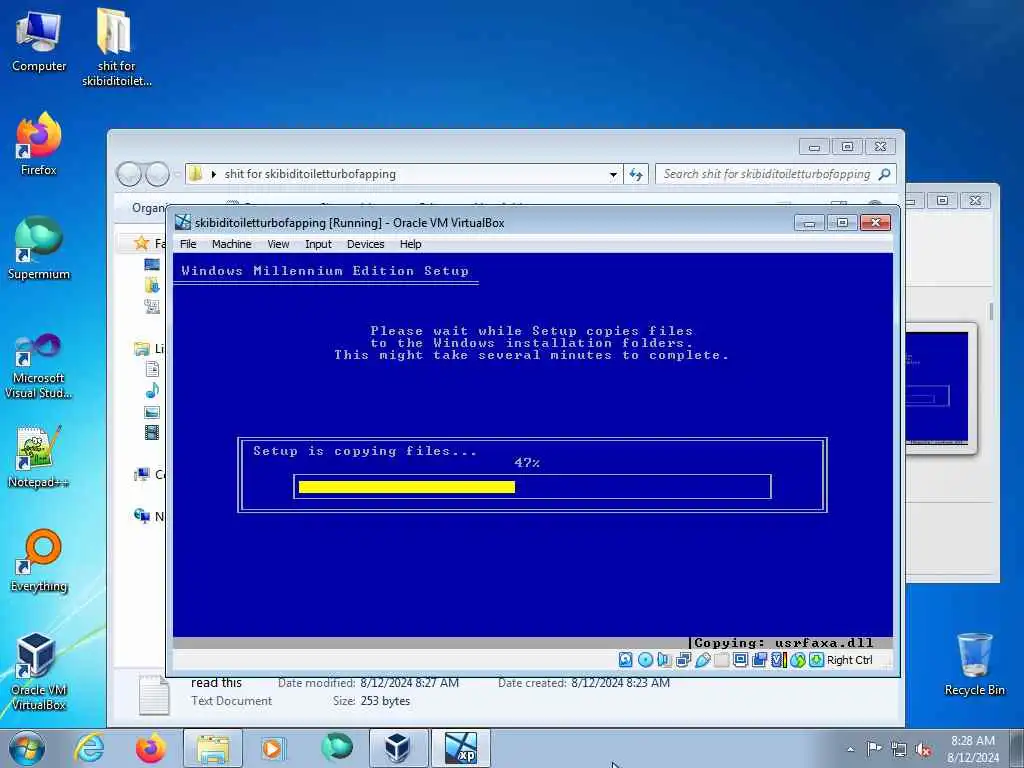Select Libraries in Explorer navigation pane
Screen dimensions: 1024x768
pyautogui.click(x=142, y=349)
